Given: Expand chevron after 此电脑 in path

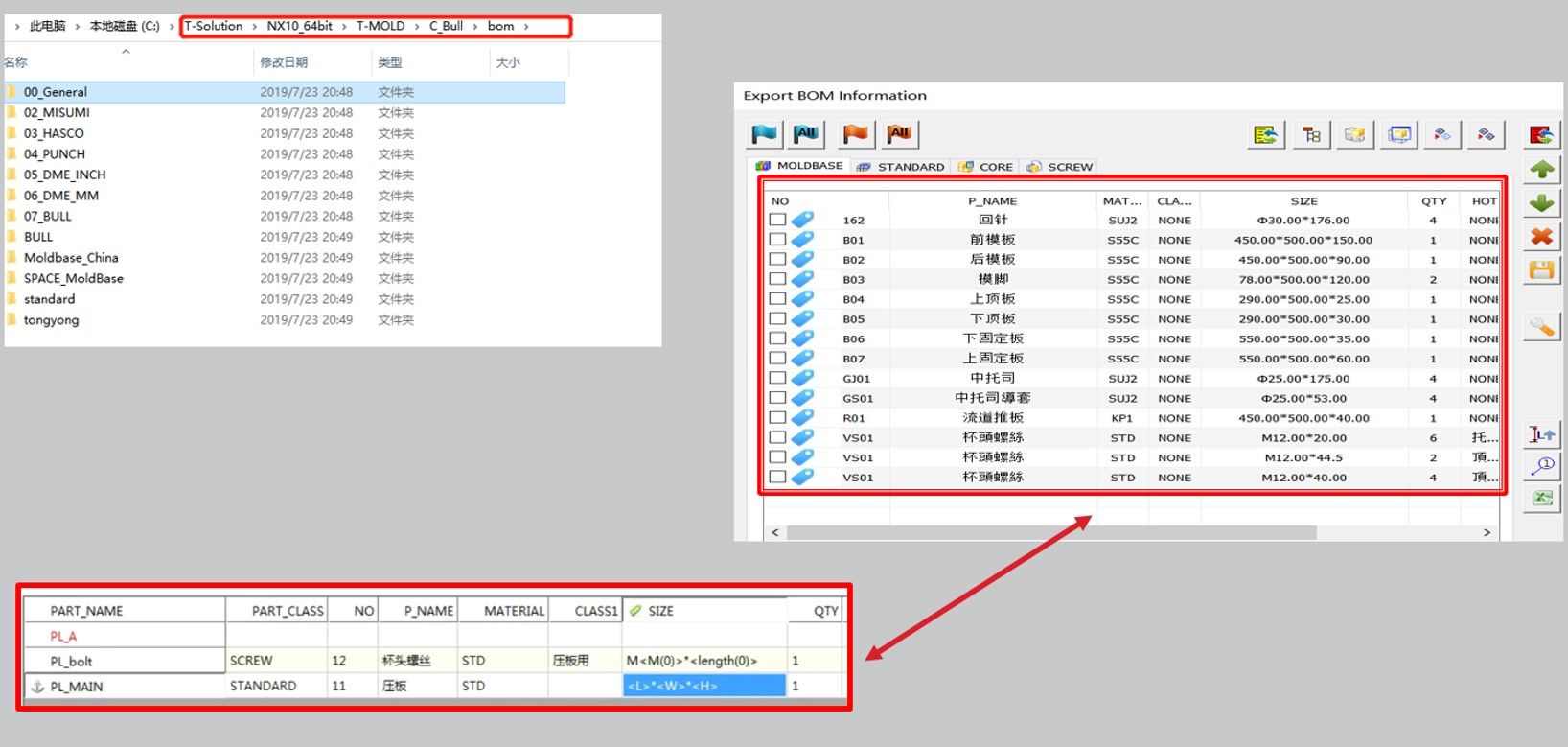Looking at the screenshot, I should pyautogui.click(x=78, y=27).
